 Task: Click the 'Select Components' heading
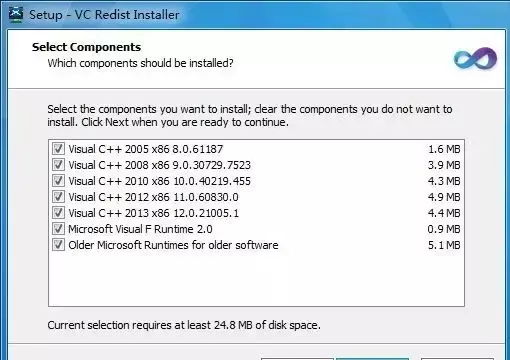pos(86,47)
